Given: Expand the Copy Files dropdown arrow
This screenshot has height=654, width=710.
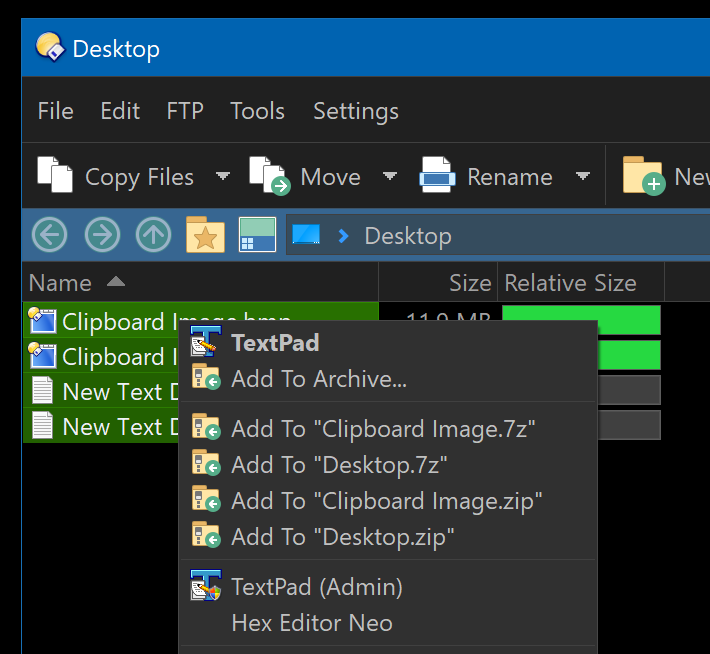Looking at the screenshot, I should pos(222,175).
